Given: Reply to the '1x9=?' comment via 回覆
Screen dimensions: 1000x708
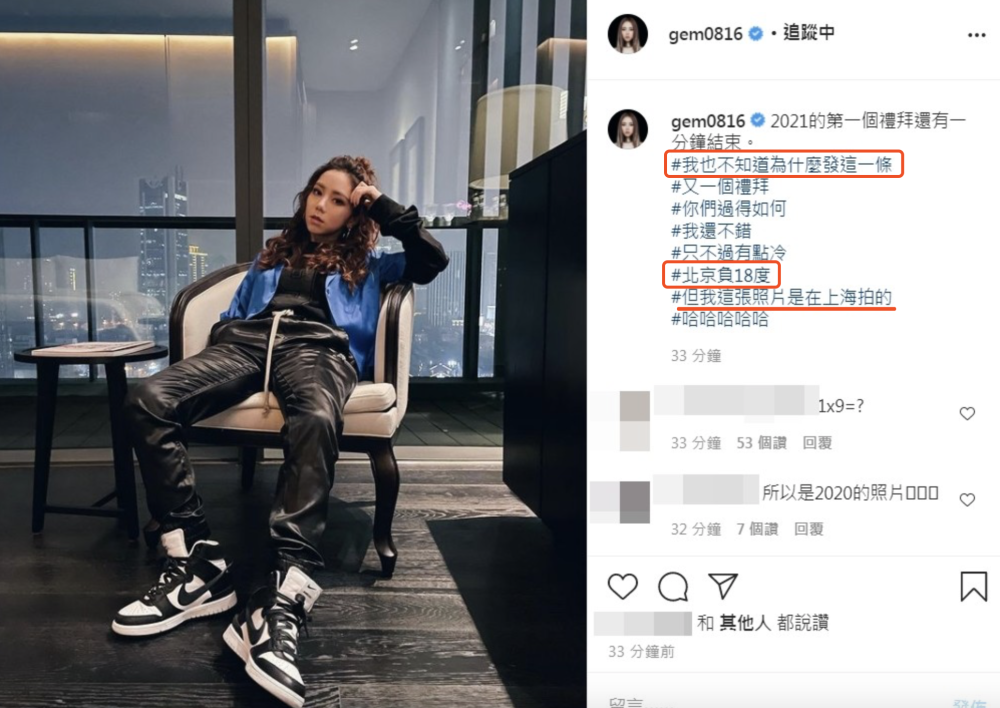Looking at the screenshot, I should pos(817,443).
